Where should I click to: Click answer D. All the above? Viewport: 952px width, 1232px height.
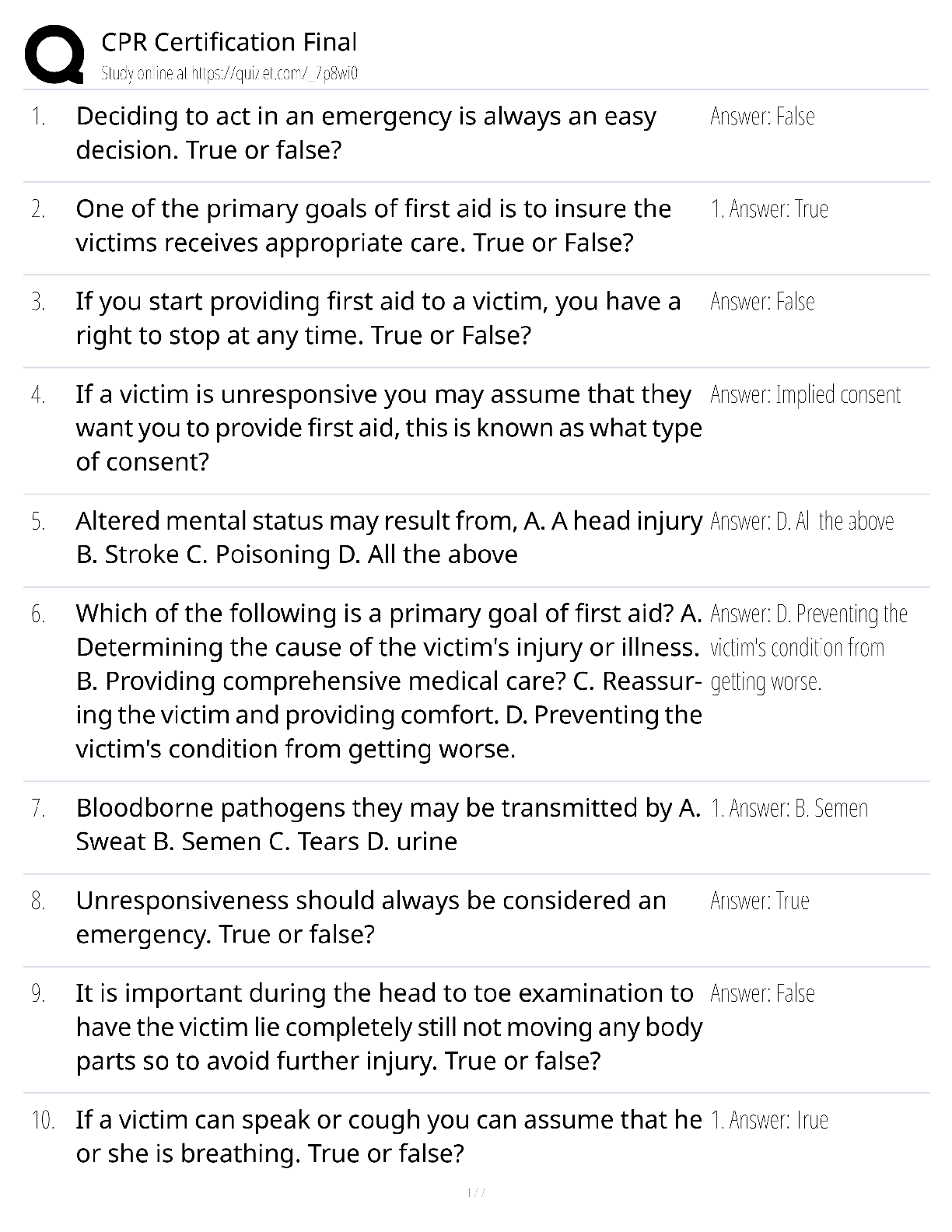(x=802, y=521)
